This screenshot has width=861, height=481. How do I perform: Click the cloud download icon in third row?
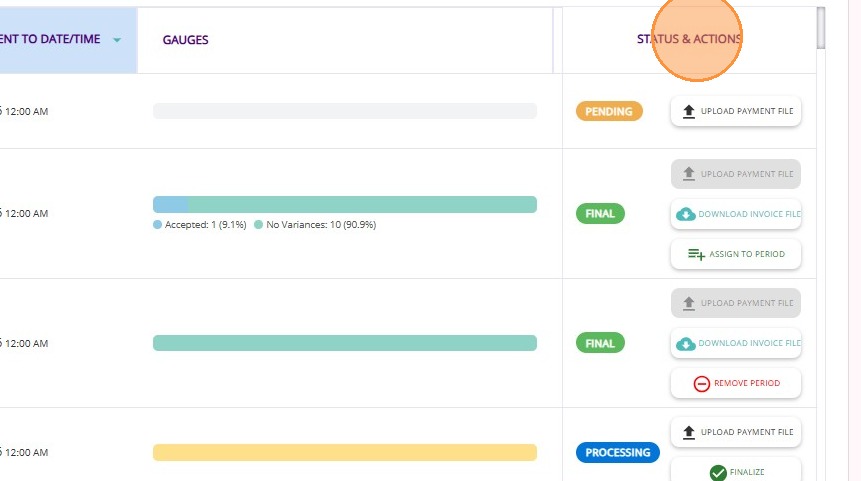tap(686, 344)
